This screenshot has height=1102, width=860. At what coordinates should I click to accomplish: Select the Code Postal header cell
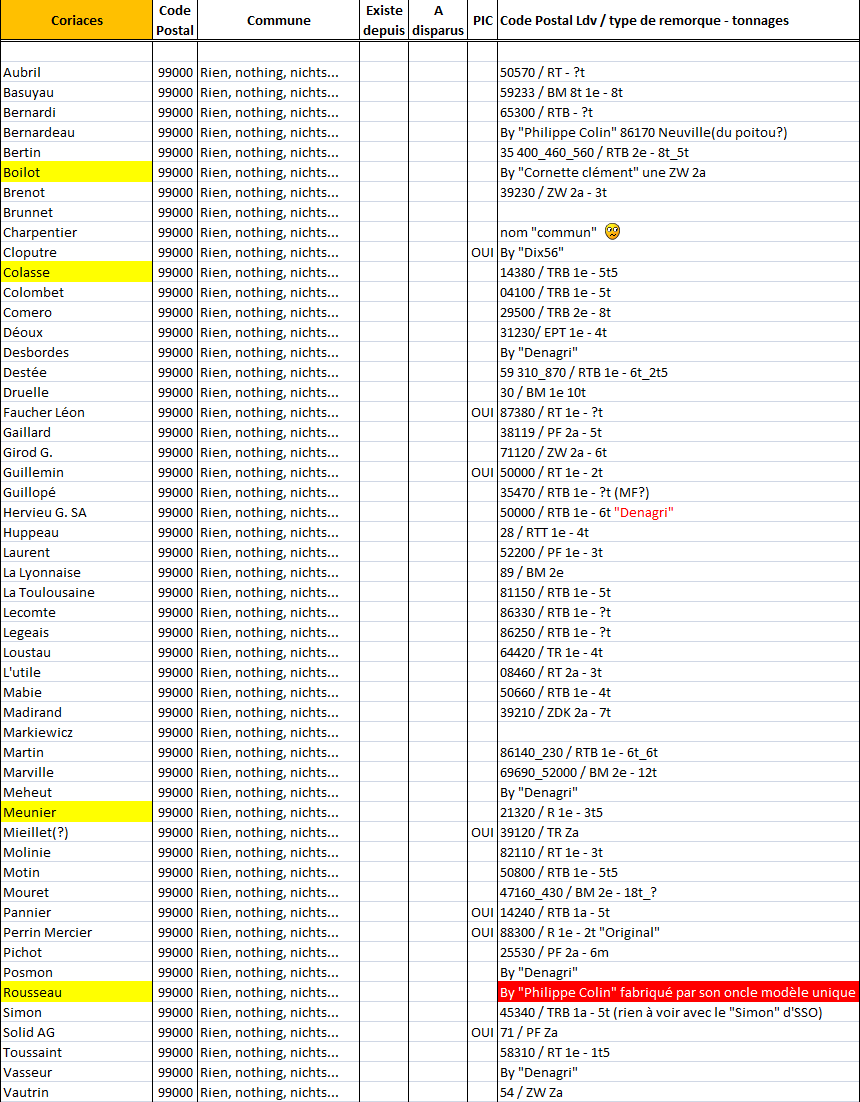(x=175, y=20)
